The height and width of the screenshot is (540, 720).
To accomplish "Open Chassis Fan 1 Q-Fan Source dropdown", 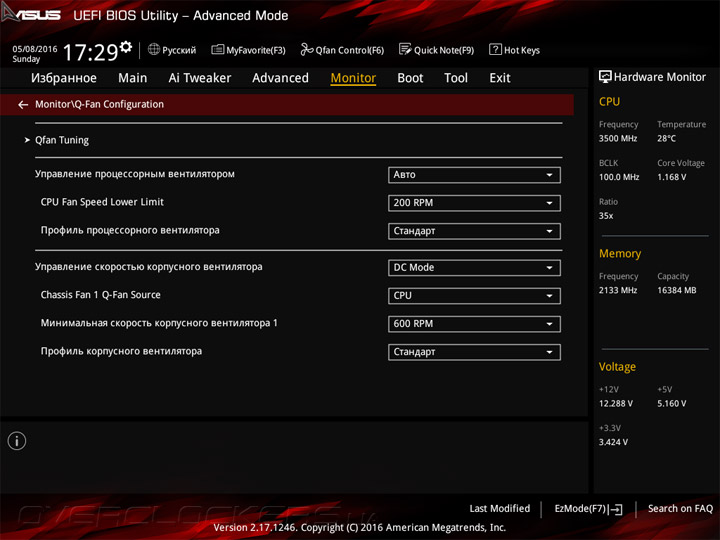I will coord(474,296).
